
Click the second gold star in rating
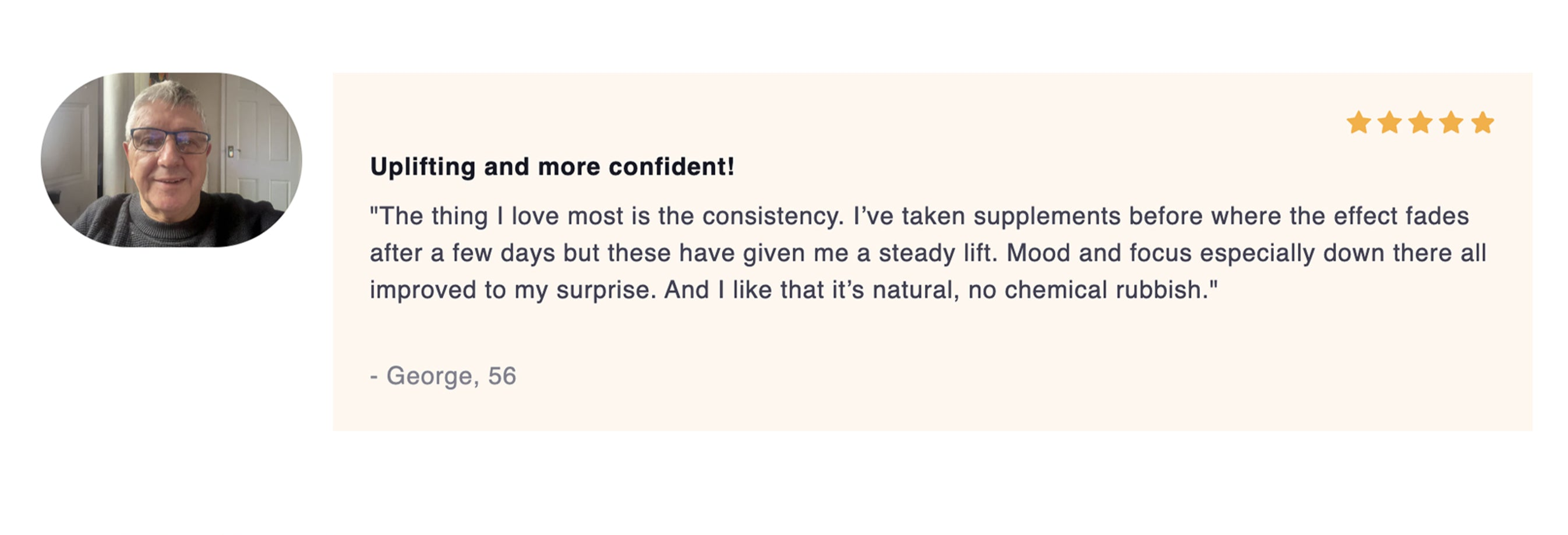pos(1390,122)
